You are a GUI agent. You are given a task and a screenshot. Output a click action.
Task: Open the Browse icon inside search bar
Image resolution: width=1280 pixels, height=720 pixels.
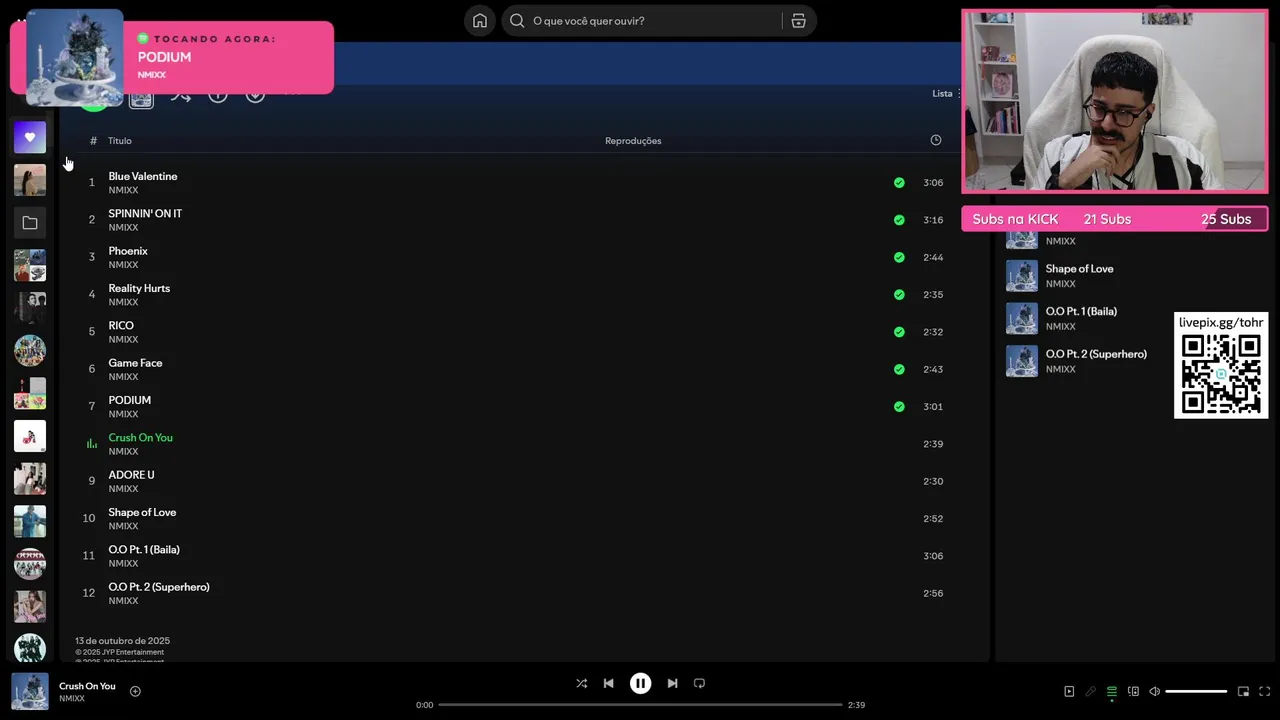point(798,21)
